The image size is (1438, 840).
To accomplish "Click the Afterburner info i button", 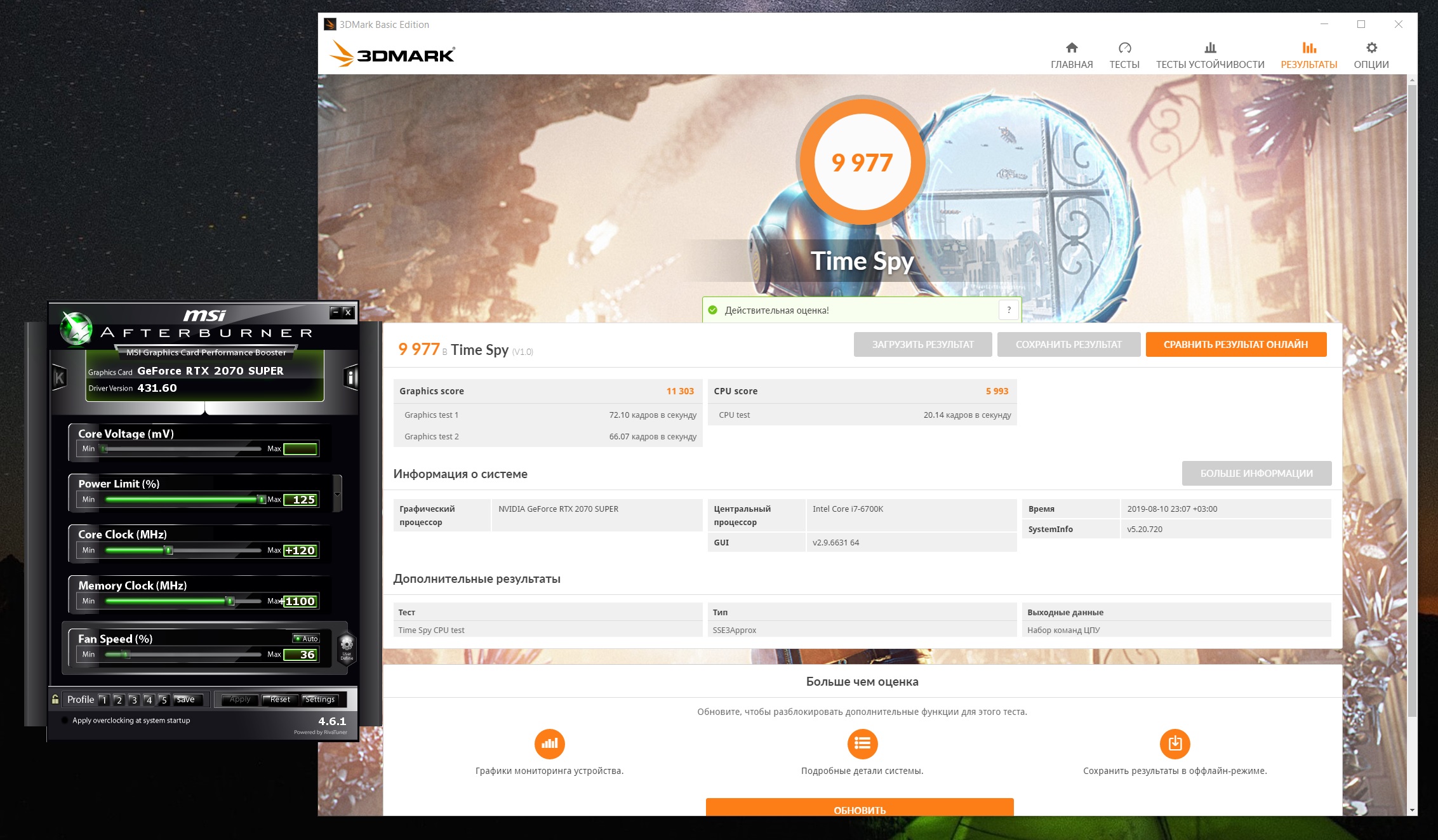I will click(350, 378).
